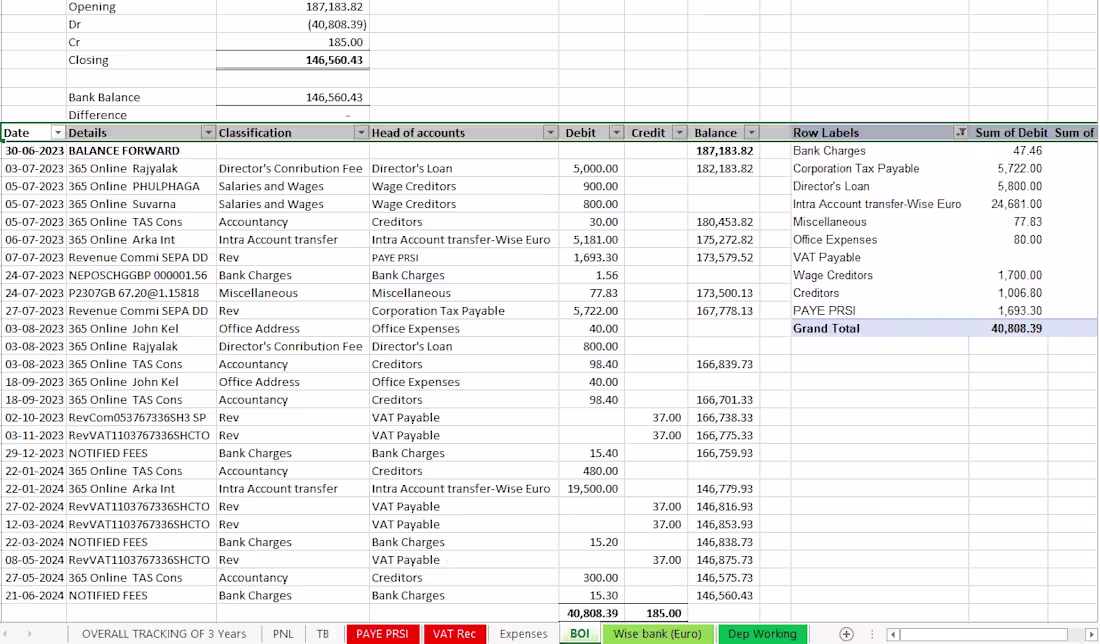Add a new sheet with plus icon
This screenshot has width=1100, height=644.
846,634
